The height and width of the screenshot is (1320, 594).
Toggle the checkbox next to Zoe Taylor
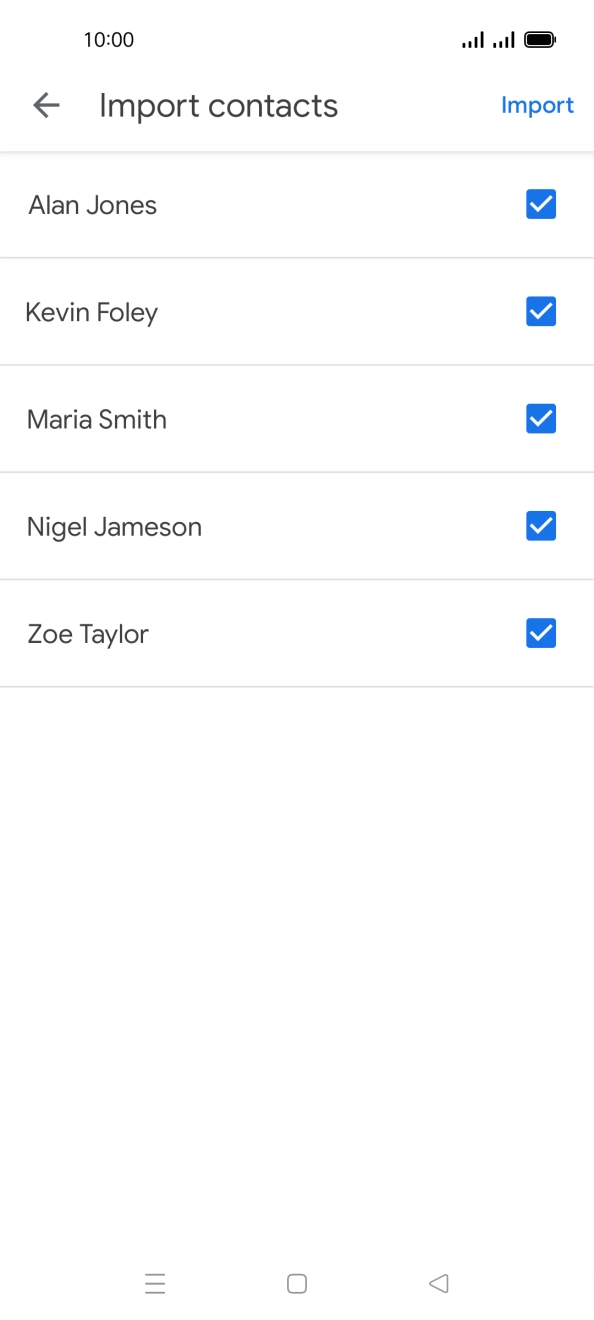click(540, 633)
